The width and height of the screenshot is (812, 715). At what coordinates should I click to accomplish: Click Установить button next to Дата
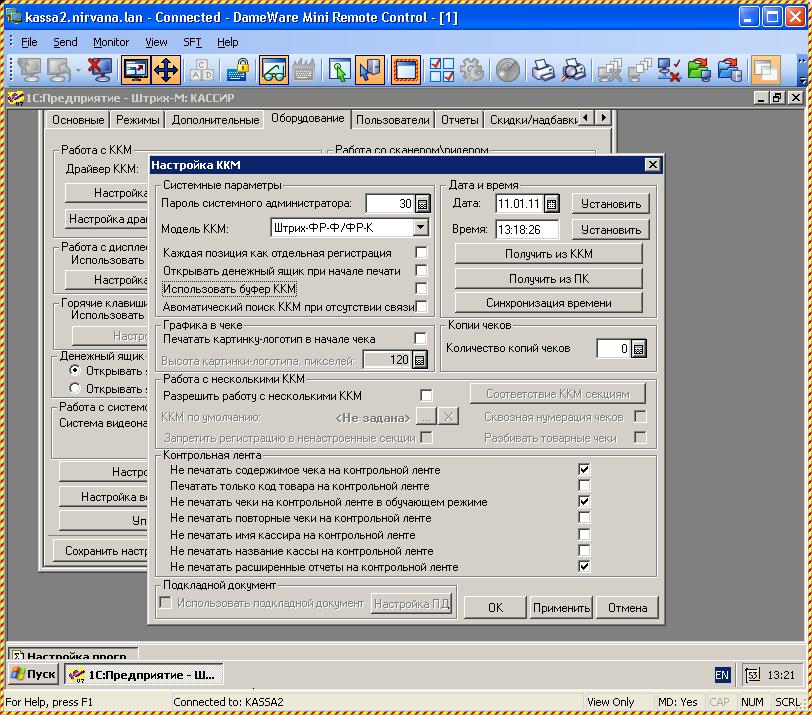tap(611, 203)
